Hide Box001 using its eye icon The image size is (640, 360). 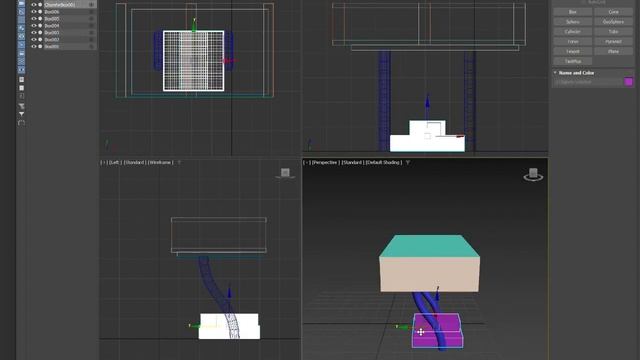pyautogui.click(x=34, y=47)
